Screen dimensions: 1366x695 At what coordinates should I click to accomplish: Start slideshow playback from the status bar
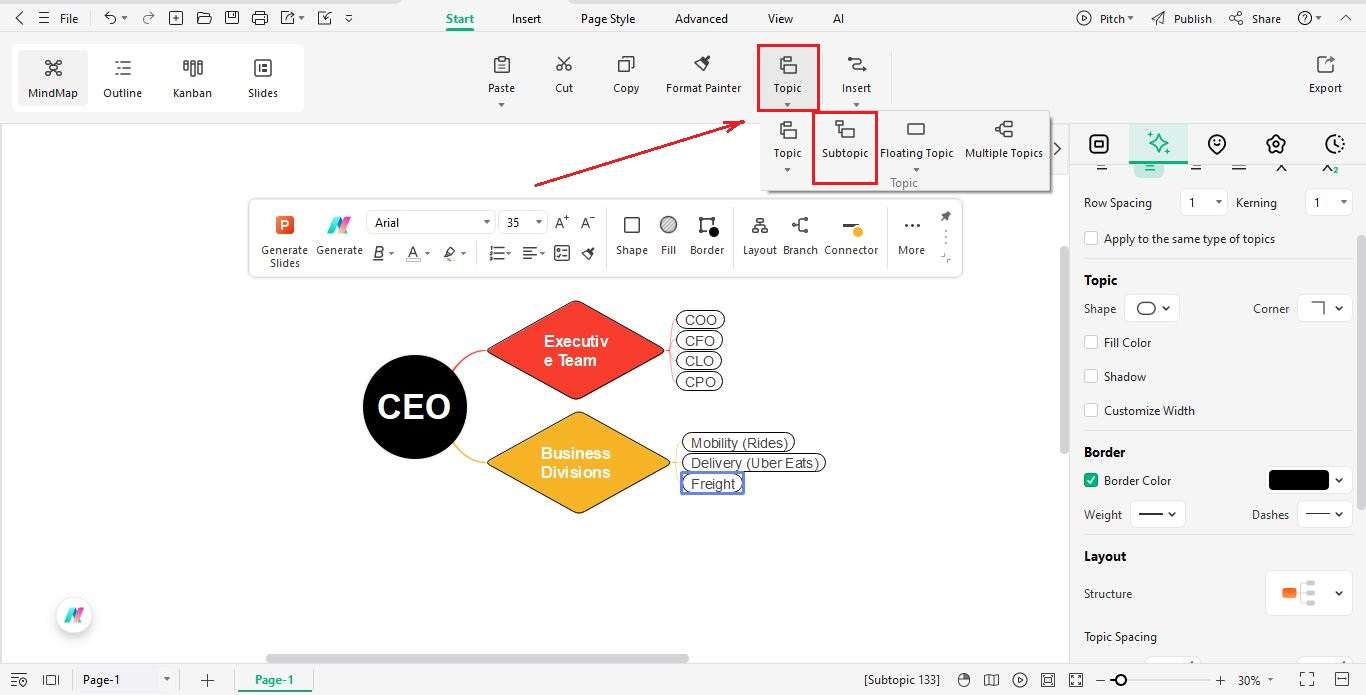pos(1020,680)
